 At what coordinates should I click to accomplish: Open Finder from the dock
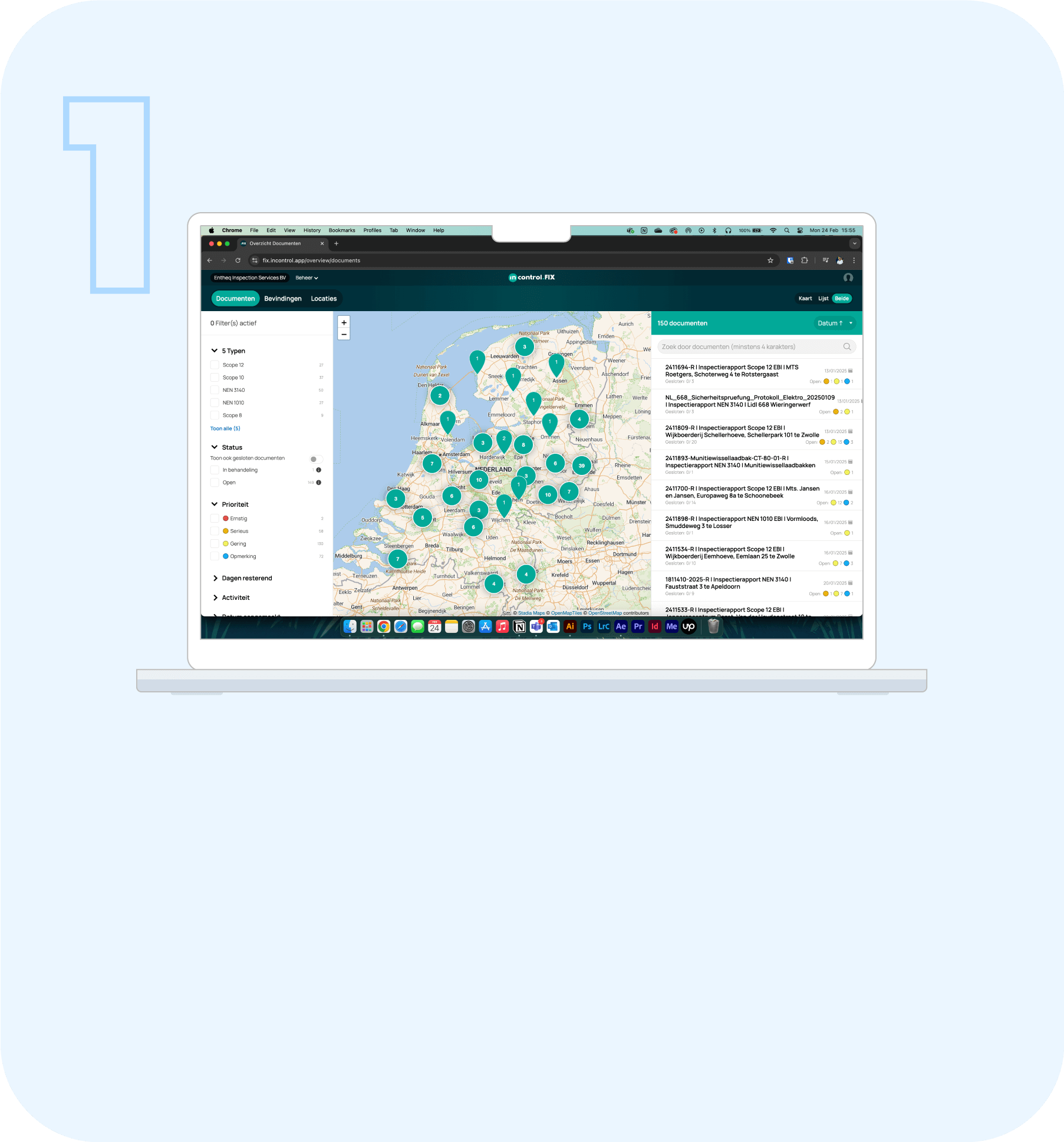[350, 626]
